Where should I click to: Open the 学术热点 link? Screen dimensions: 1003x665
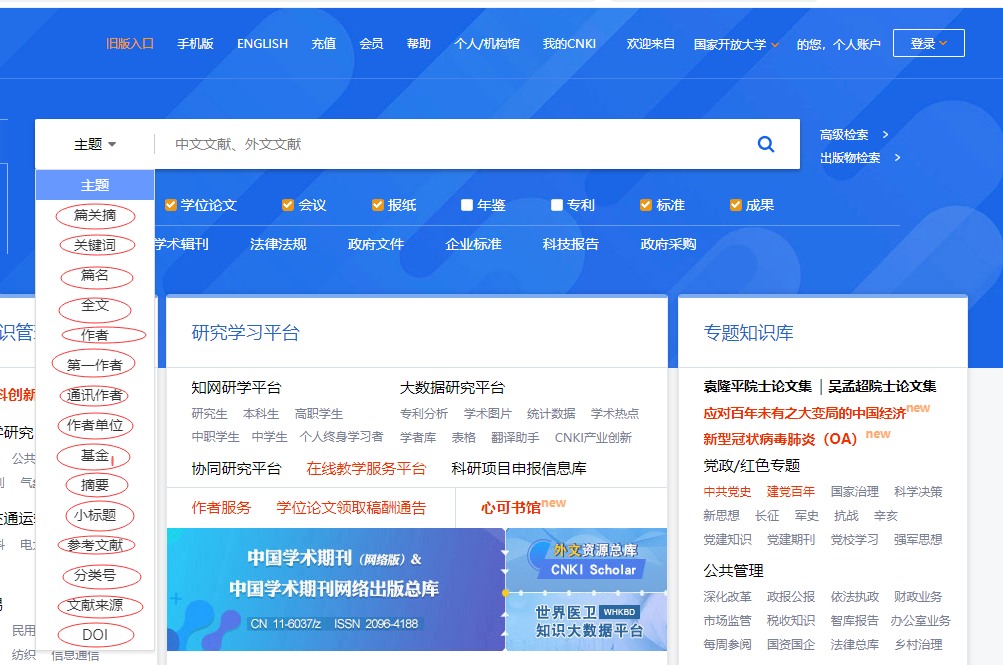(615, 414)
